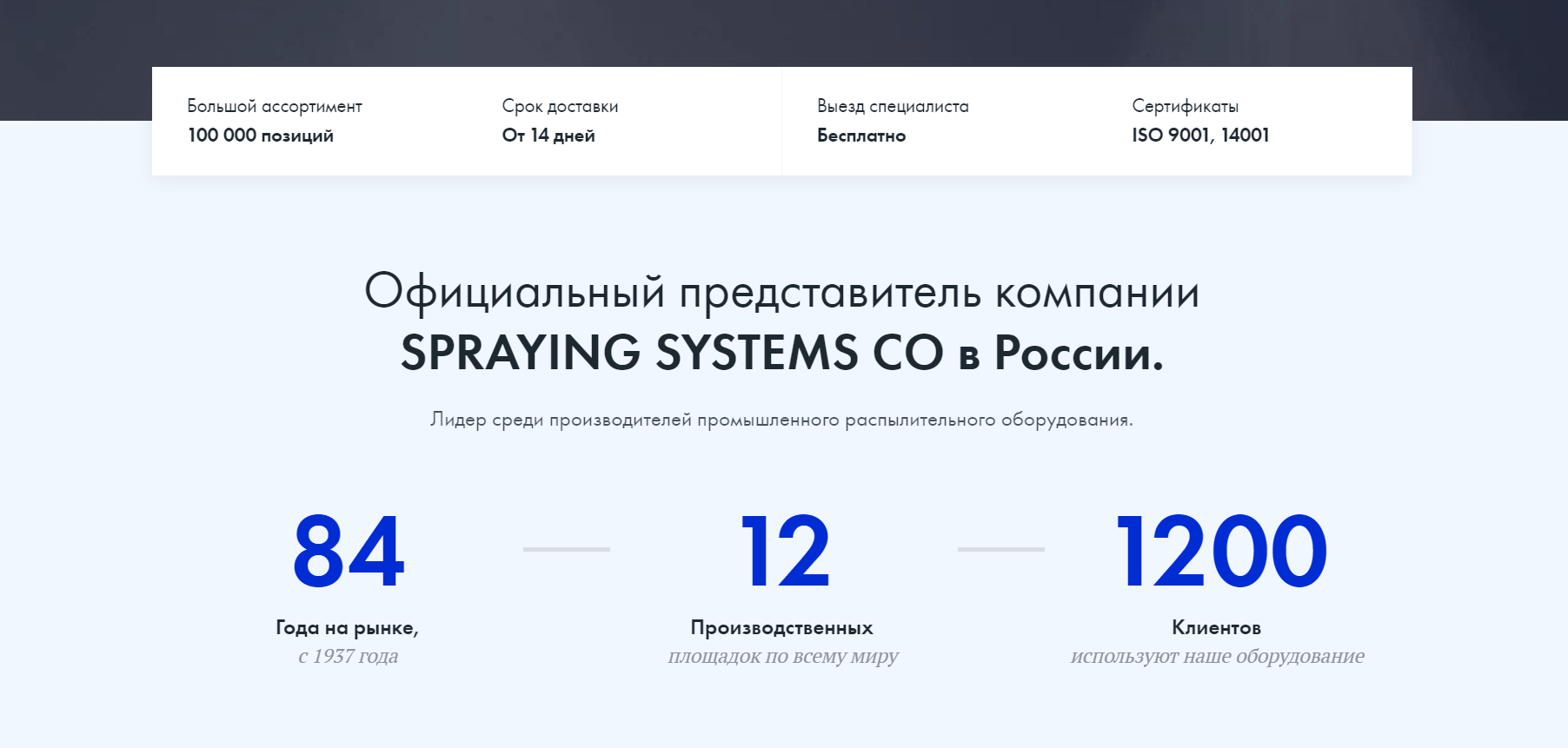Click the large number 84
The height and width of the screenshot is (748, 1568).
tap(349, 551)
